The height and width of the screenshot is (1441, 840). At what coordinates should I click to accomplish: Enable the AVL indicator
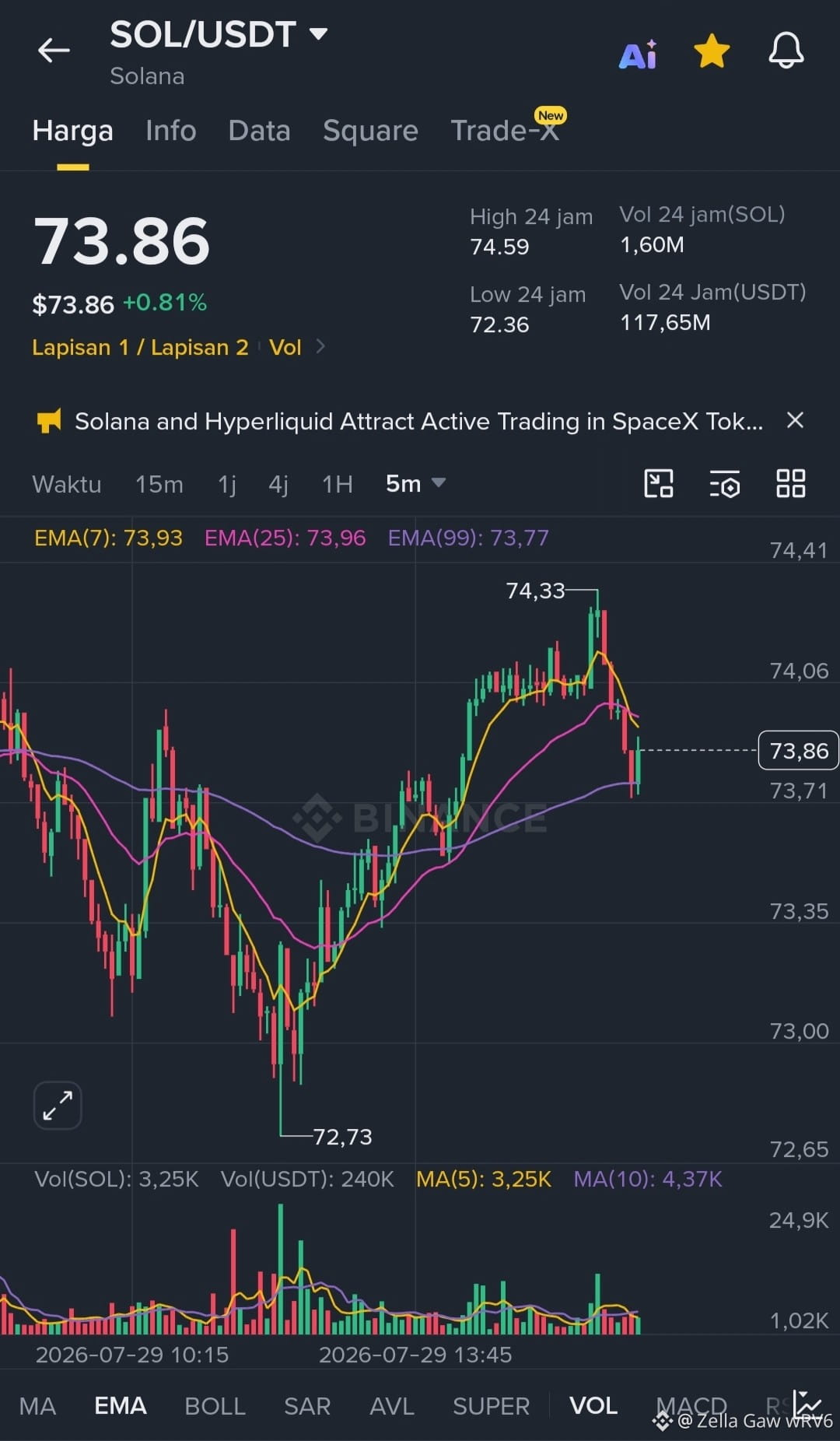click(392, 1406)
